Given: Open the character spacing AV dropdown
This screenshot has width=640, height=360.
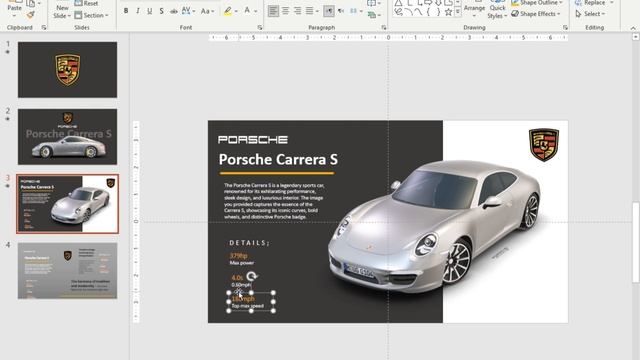Looking at the screenshot, I should click(x=188, y=11).
